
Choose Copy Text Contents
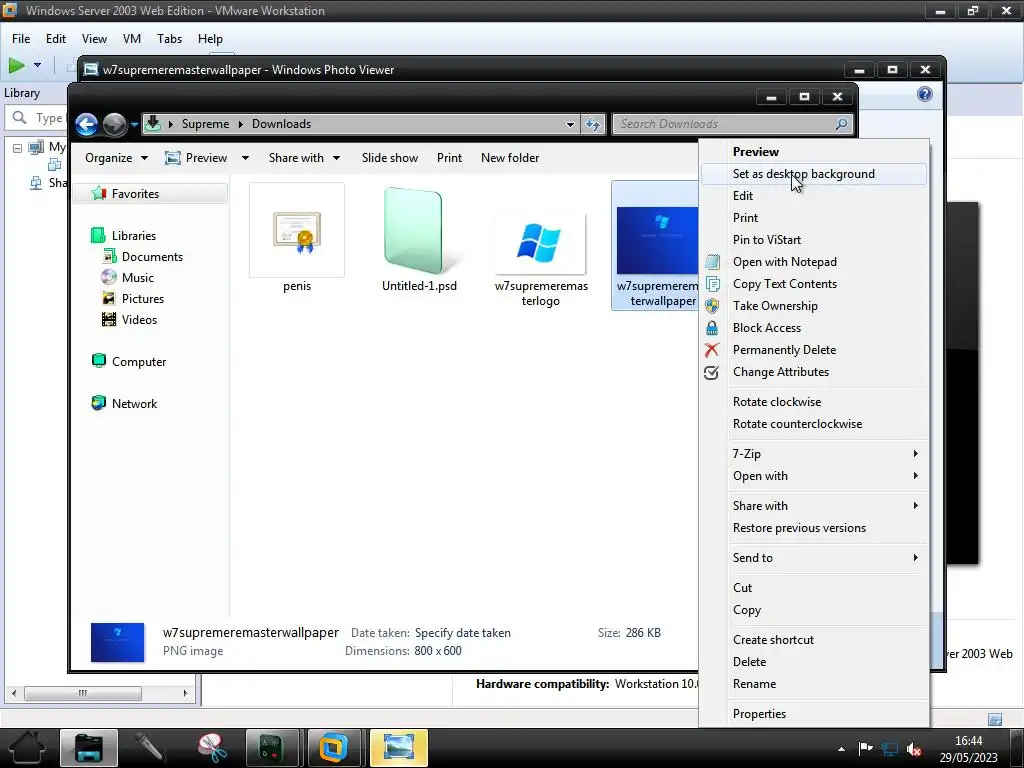pyautogui.click(x=814, y=284)
